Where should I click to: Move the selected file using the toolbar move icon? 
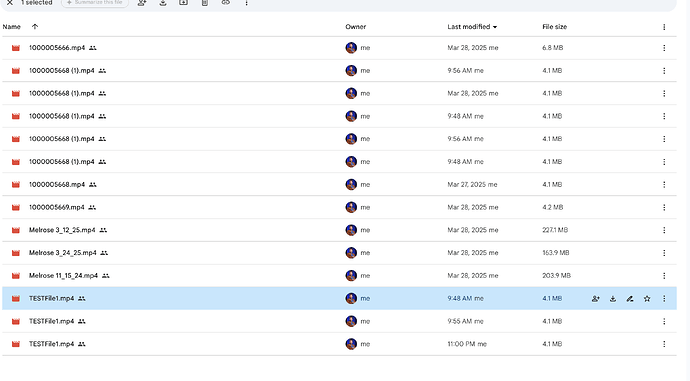[x=184, y=3]
